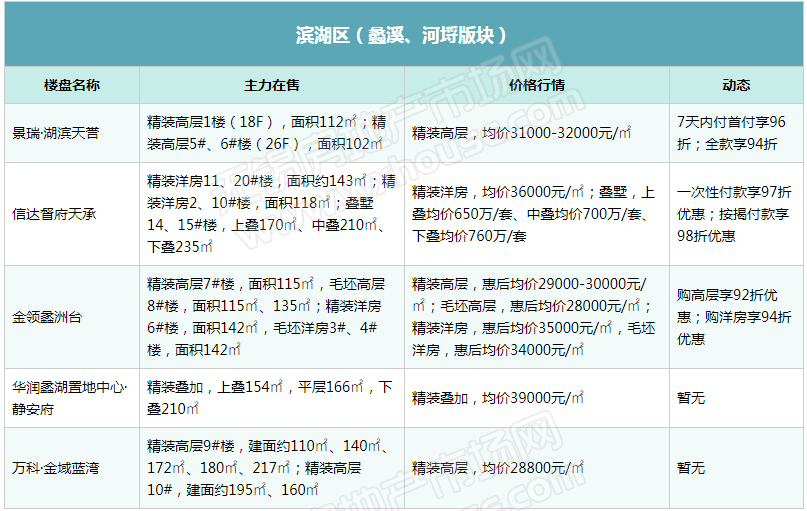Click 金领蠡洲台 price cell with 惠后均价29000-30000元
Screen dimensions: 807x511
pyautogui.click(x=535, y=317)
